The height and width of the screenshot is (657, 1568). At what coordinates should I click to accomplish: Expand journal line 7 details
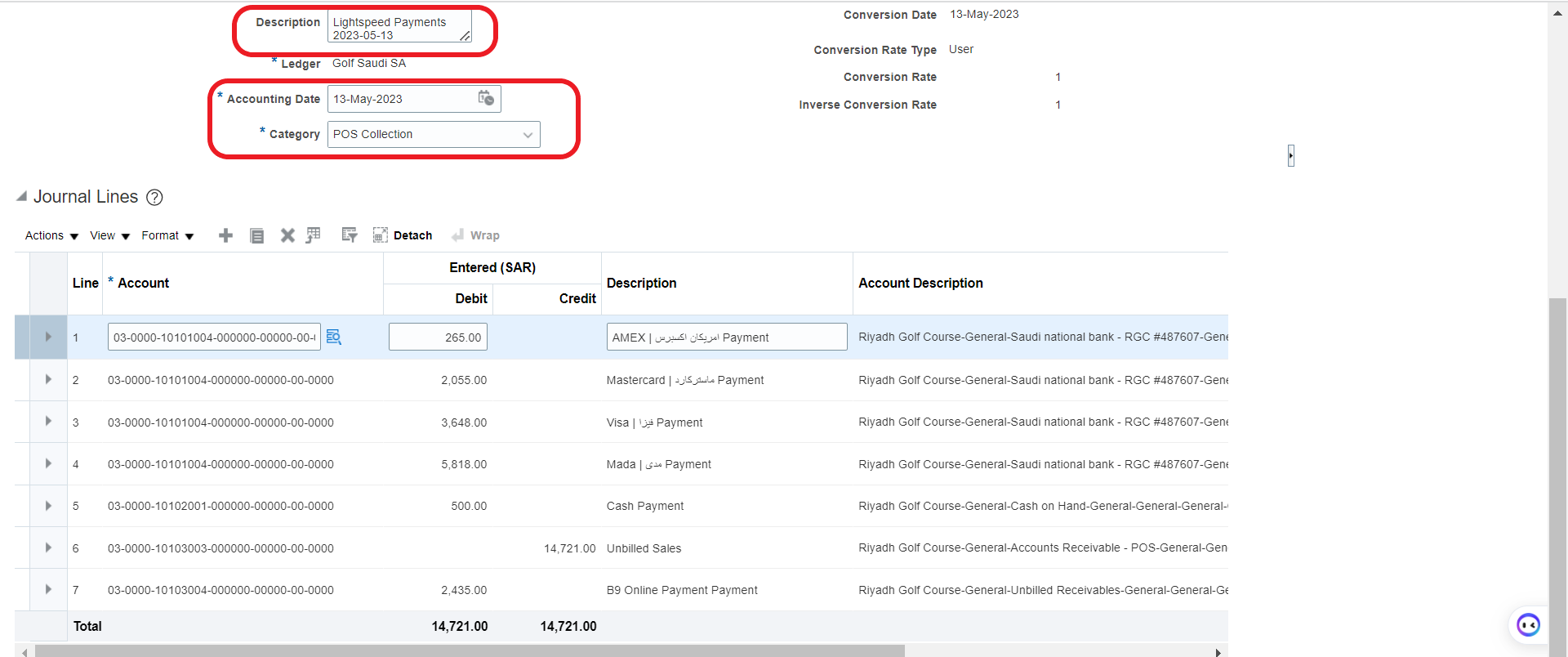pos(48,589)
